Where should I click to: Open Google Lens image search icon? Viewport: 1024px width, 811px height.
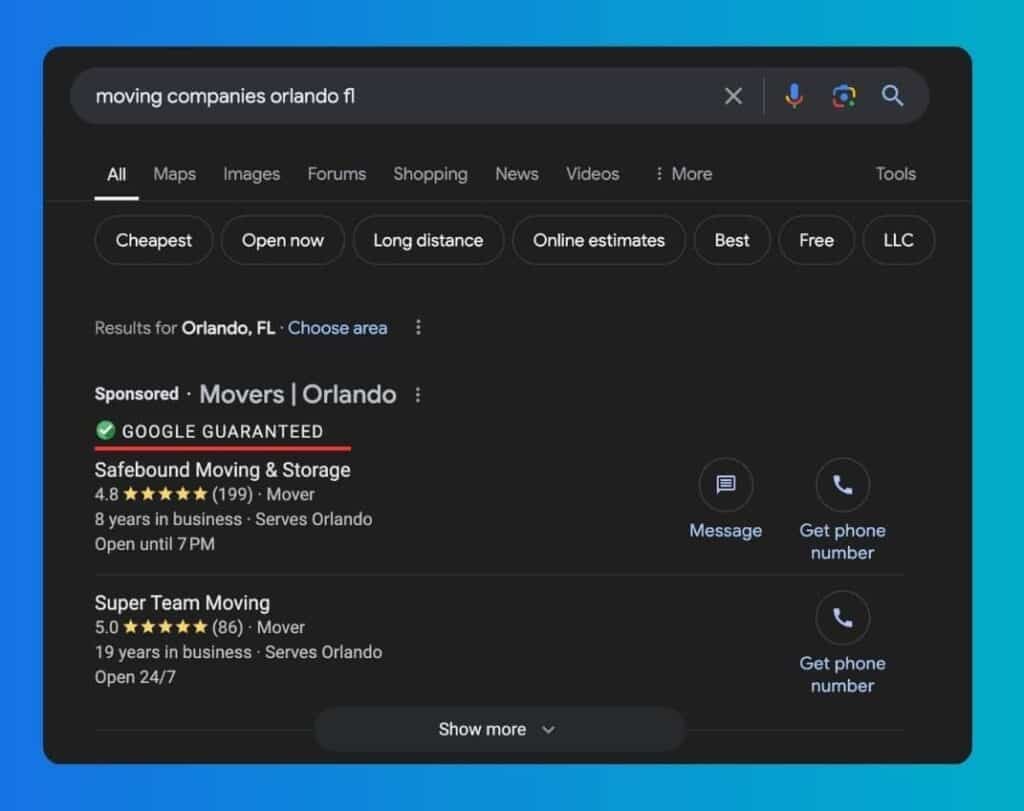(x=843, y=96)
